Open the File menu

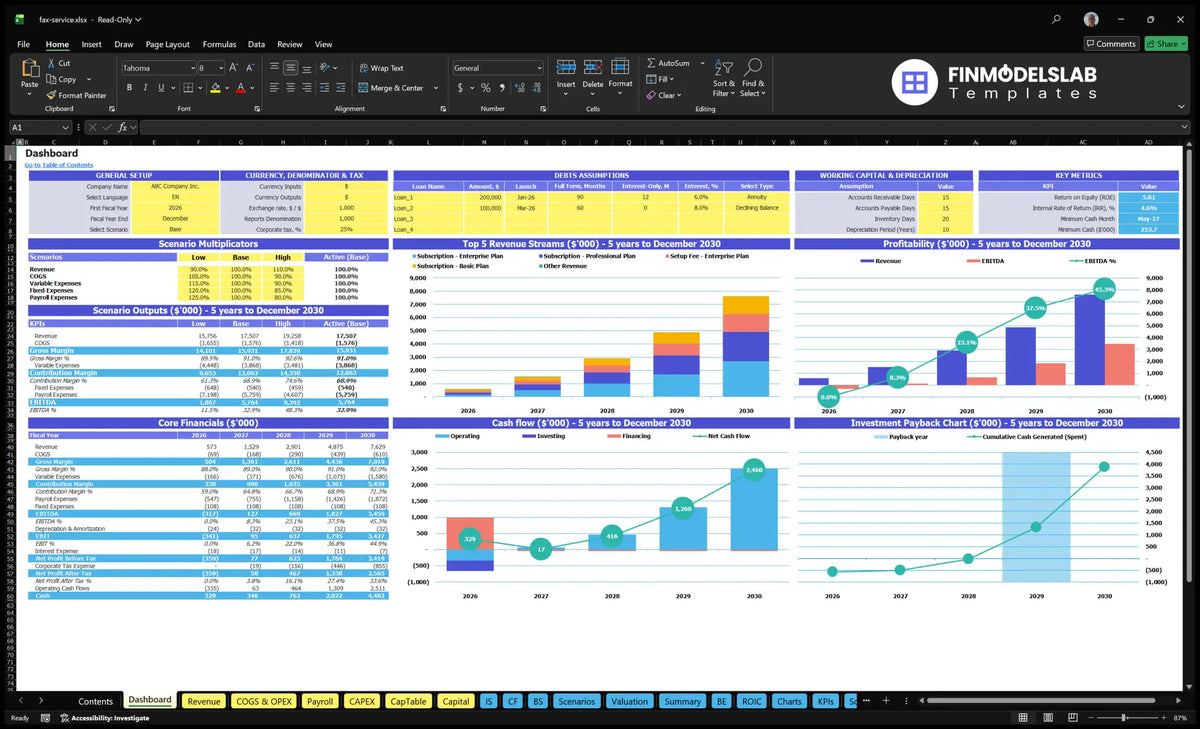[x=23, y=44]
